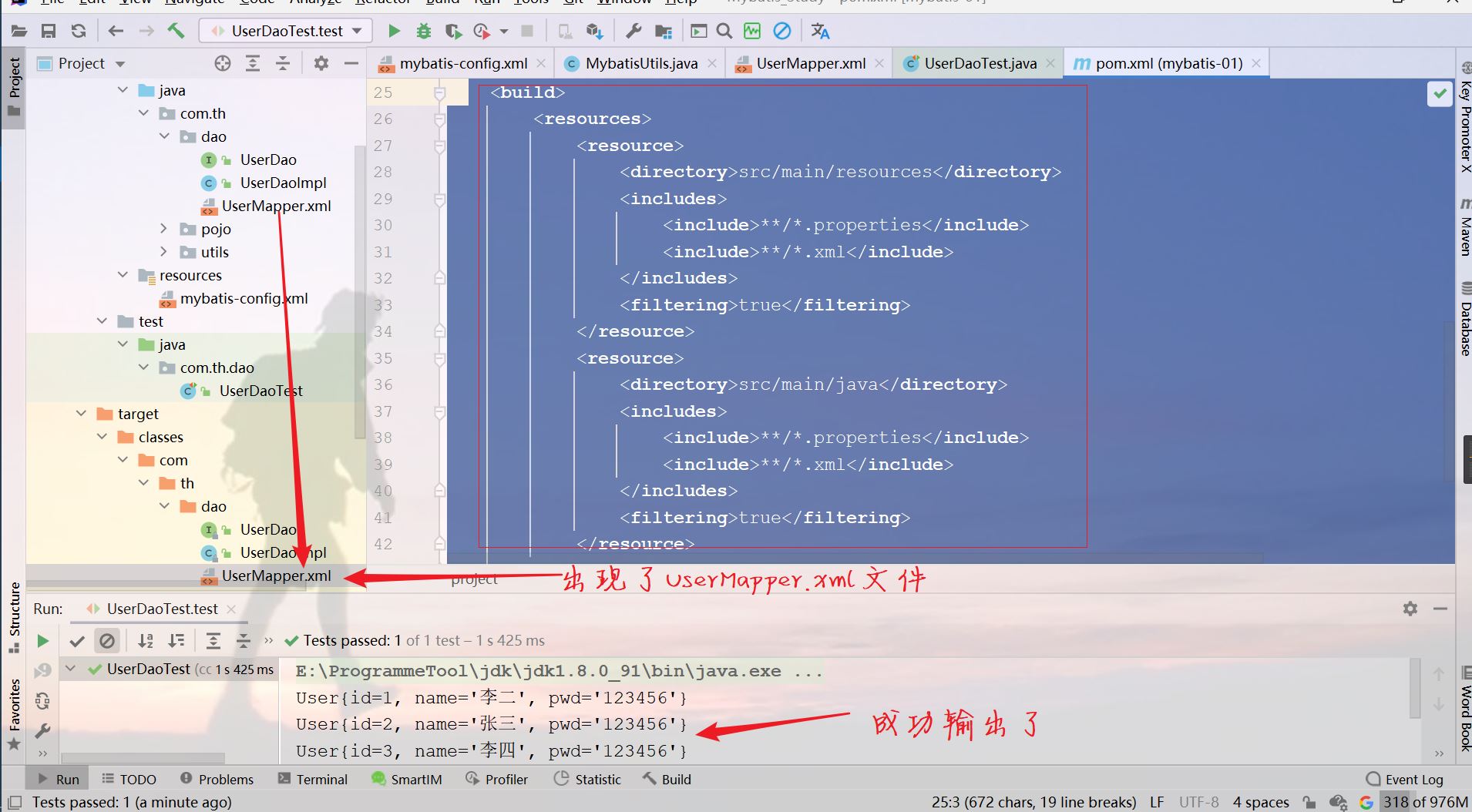Change file encoding UTF-8 in the status bar

pos(1198,802)
